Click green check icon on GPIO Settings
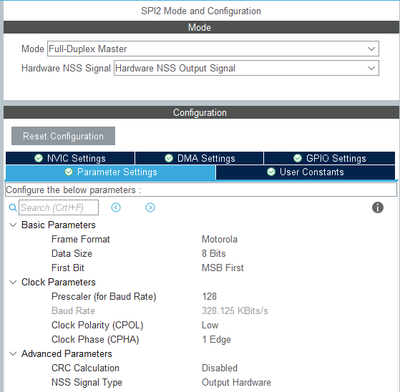 point(298,158)
